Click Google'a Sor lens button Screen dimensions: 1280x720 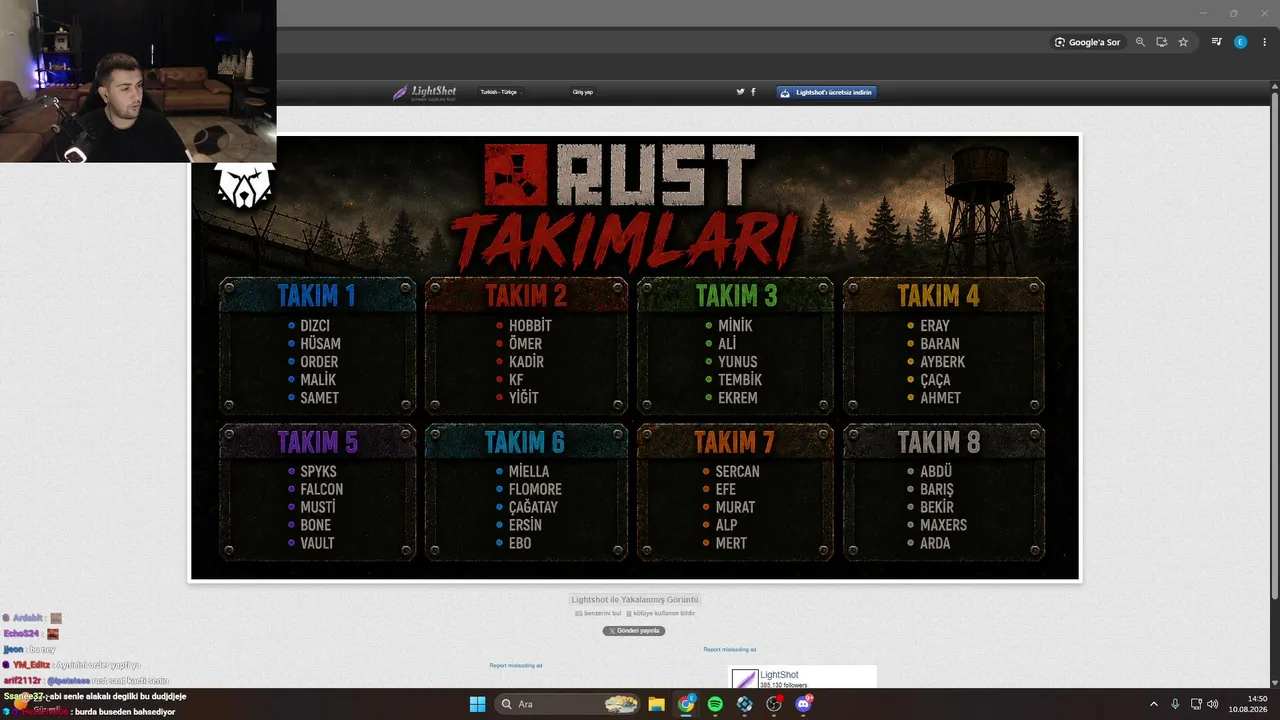point(1088,42)
